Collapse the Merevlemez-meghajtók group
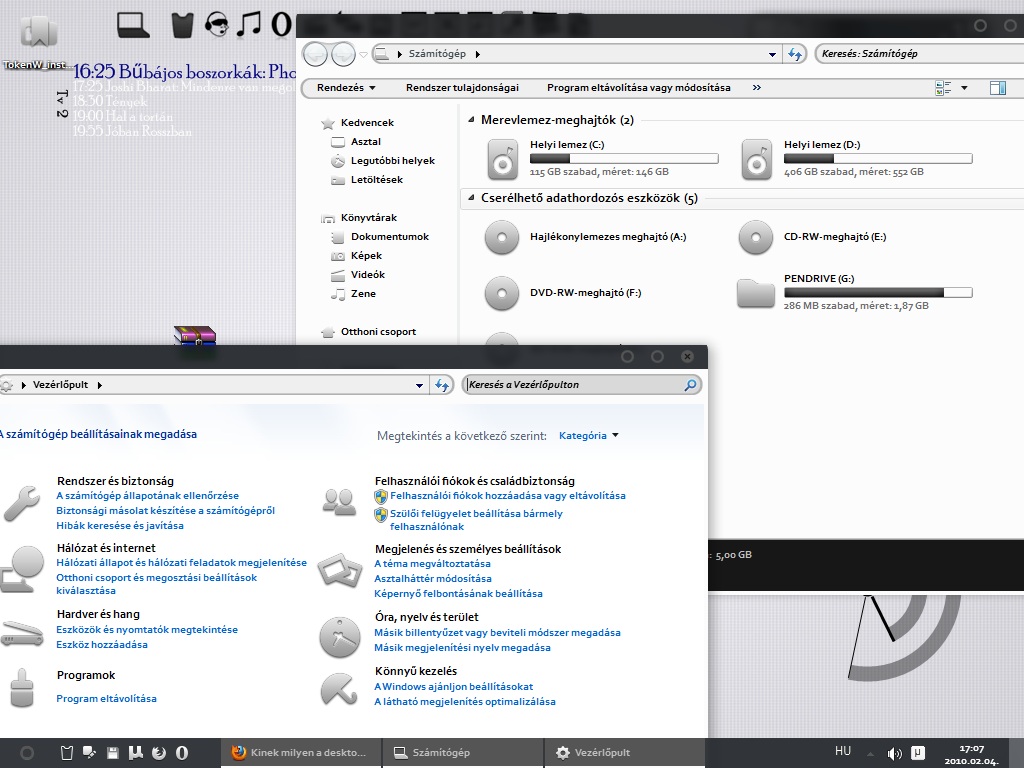The image size is (1024, 768). tap(471, 120)
